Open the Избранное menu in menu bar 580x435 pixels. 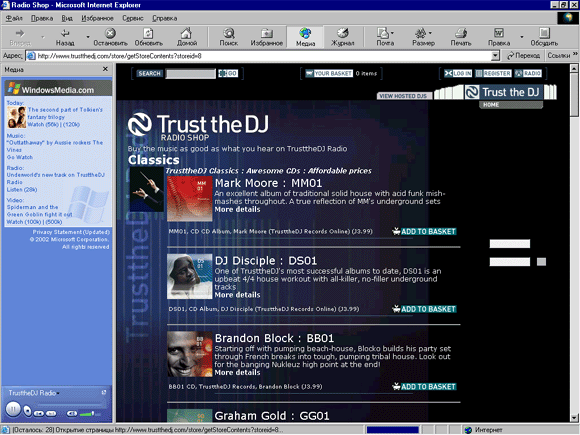click(x=97, y=18)
